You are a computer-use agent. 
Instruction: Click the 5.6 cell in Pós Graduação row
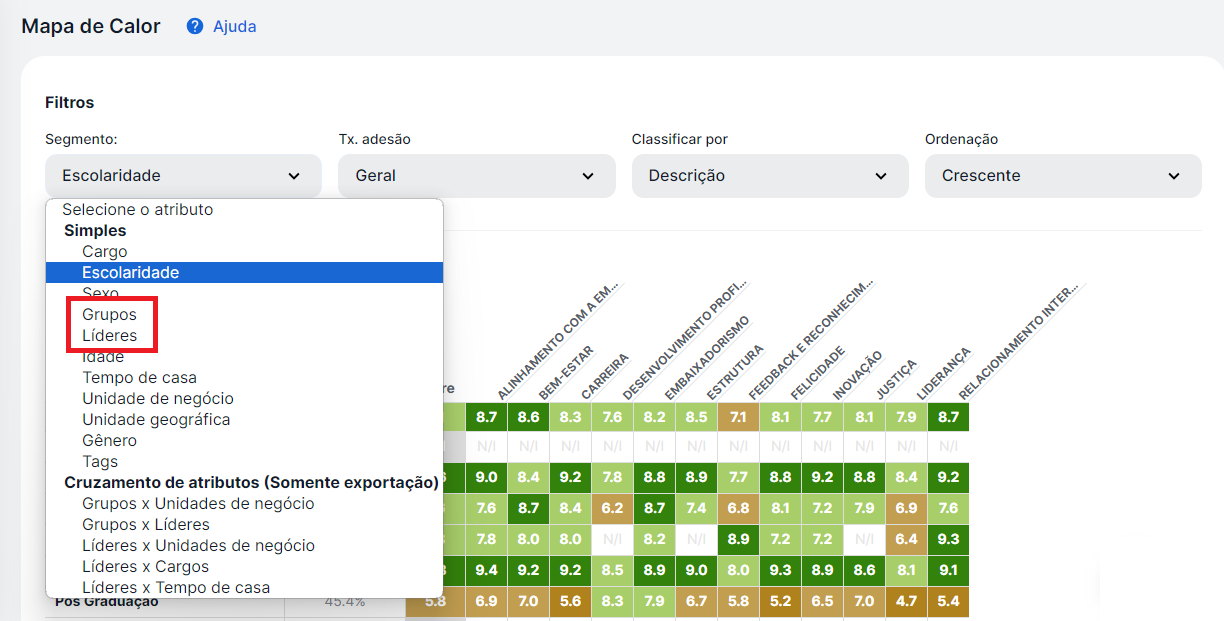(570, 601)
